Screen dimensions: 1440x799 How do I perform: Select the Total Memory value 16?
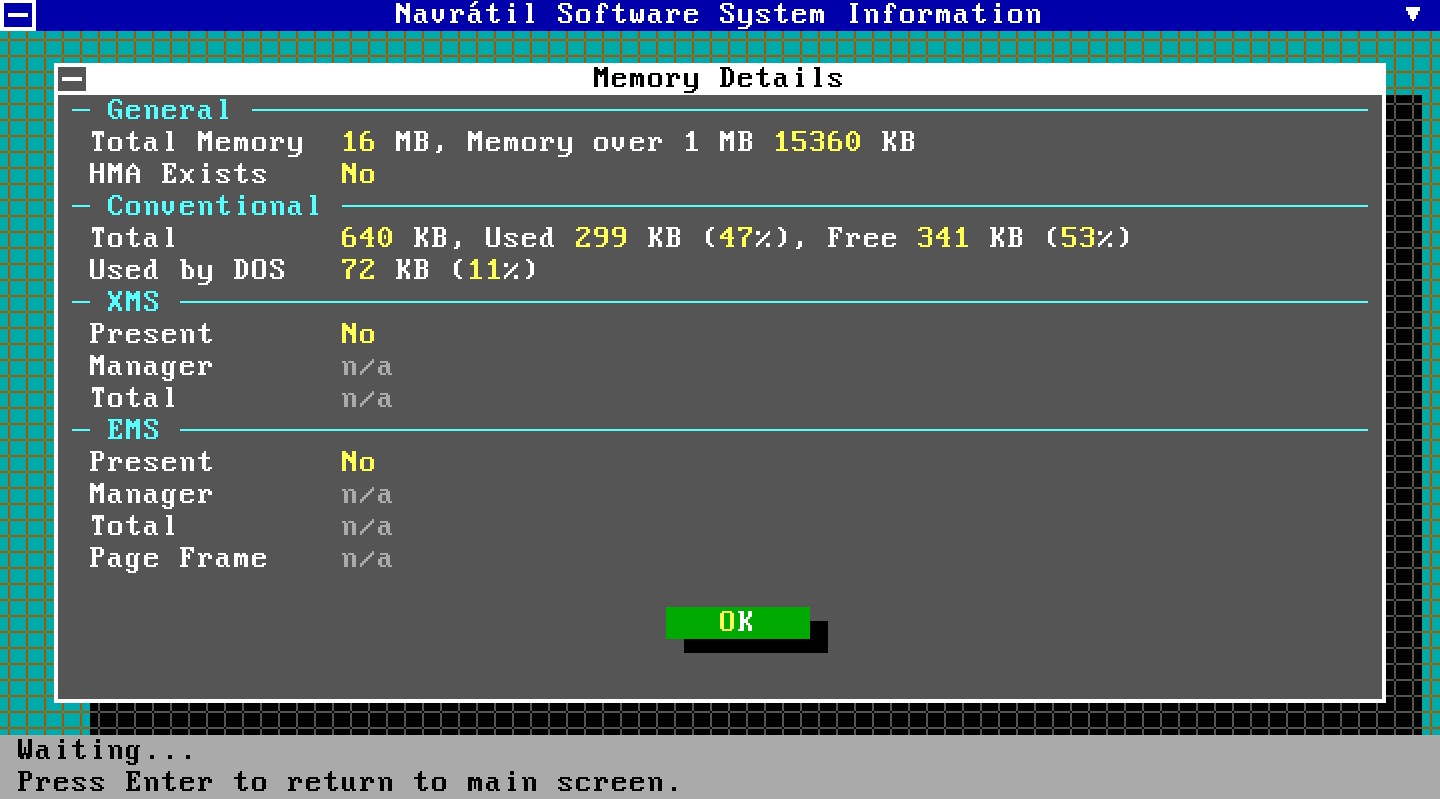tap(358, 142)
